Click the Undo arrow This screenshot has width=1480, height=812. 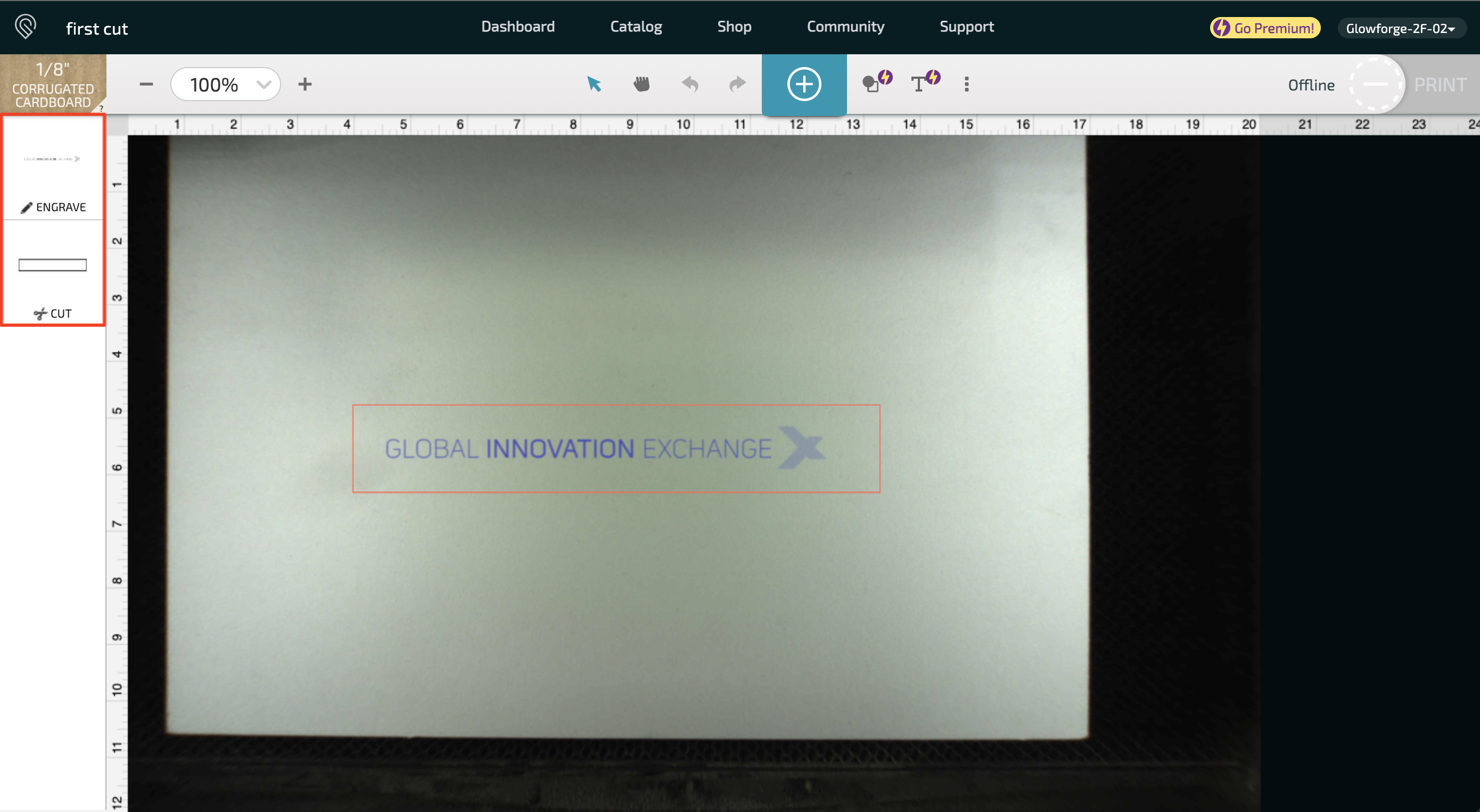pos(690,85)
